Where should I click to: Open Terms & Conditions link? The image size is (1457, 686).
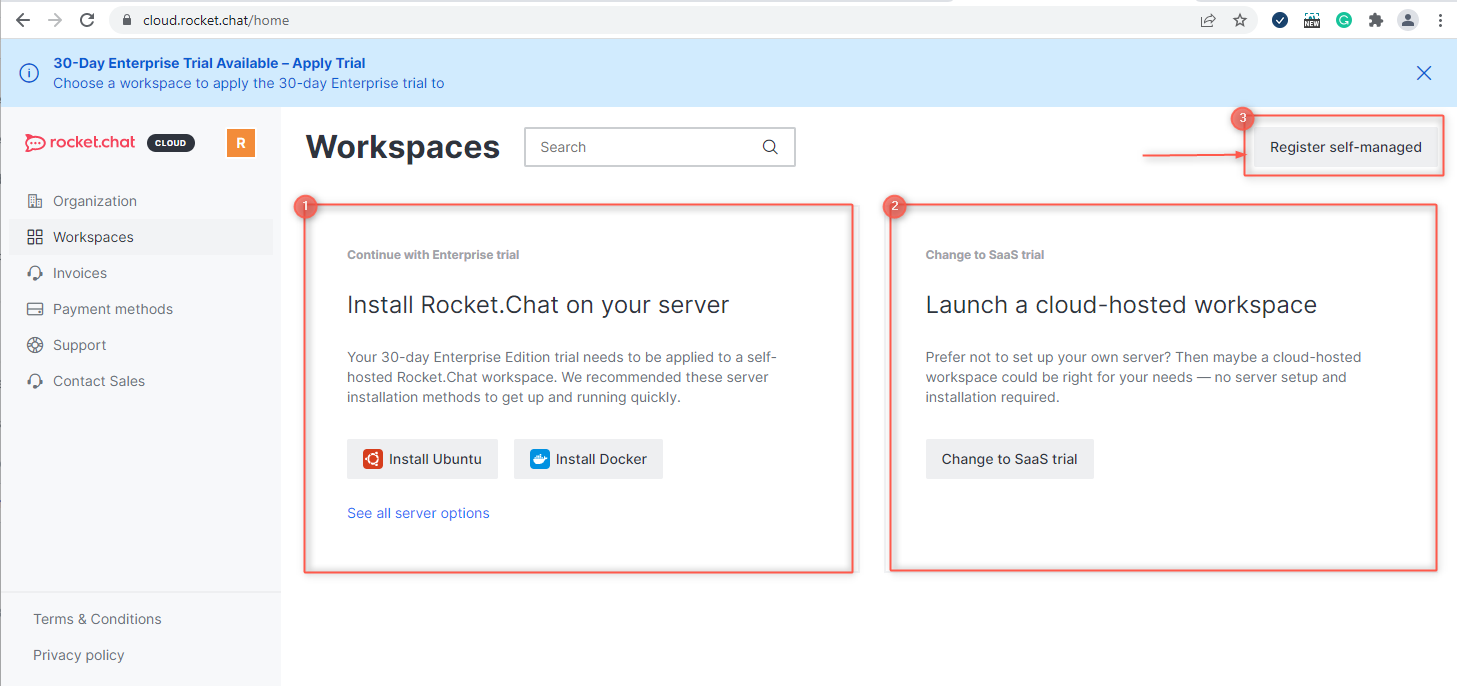pos(97,619)
